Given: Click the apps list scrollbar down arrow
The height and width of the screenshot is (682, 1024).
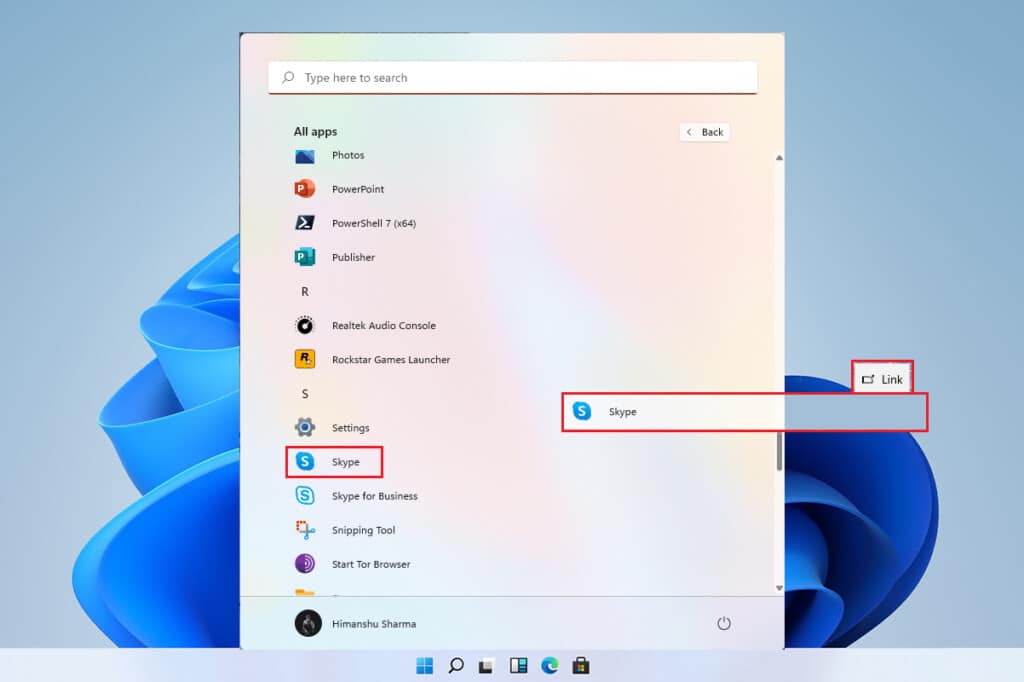Looking at the screenshot, I should [x=779, y=588].
